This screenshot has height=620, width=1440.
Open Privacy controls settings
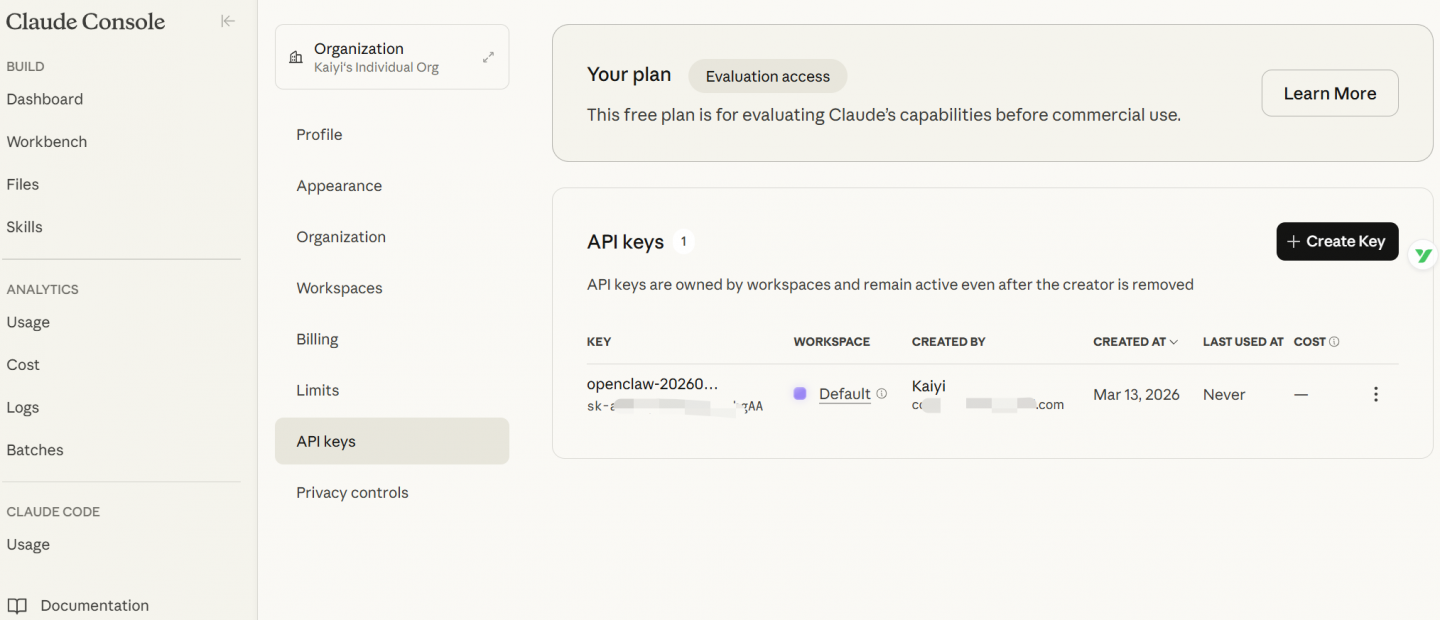[x=352, y=492]
